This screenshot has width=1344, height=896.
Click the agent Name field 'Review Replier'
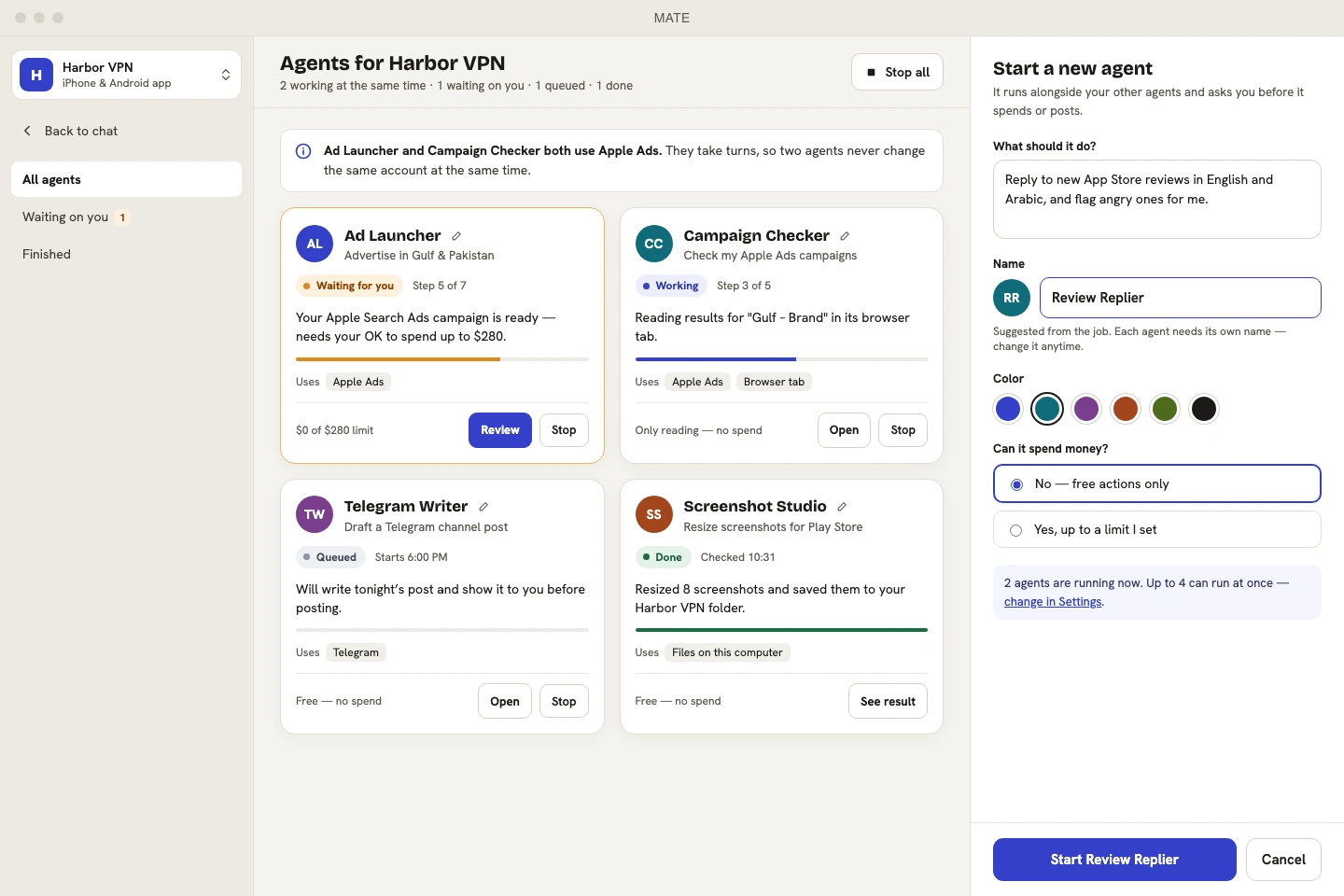(x=1181, y=298)
